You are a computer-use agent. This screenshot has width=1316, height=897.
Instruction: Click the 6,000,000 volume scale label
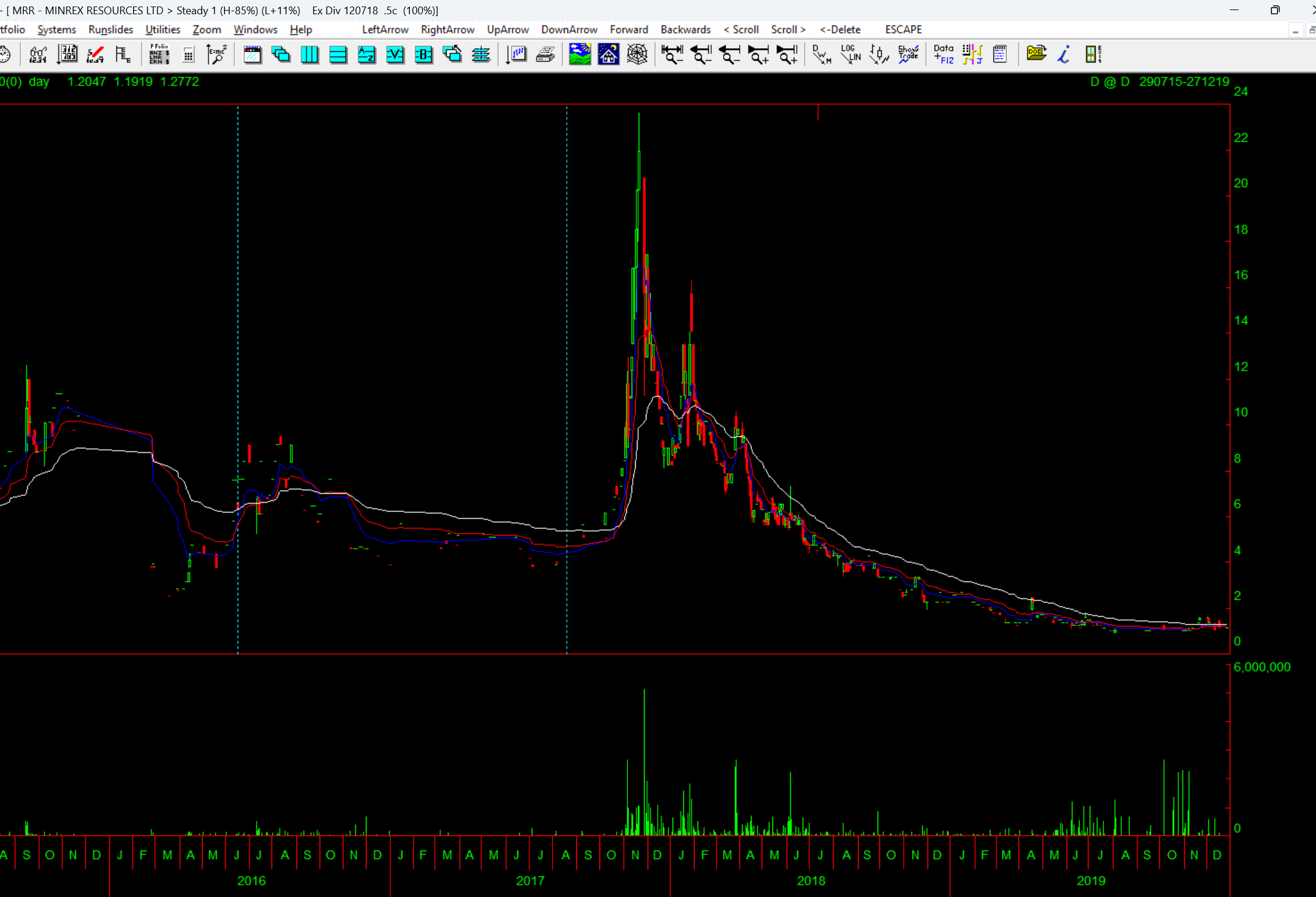1262,667
